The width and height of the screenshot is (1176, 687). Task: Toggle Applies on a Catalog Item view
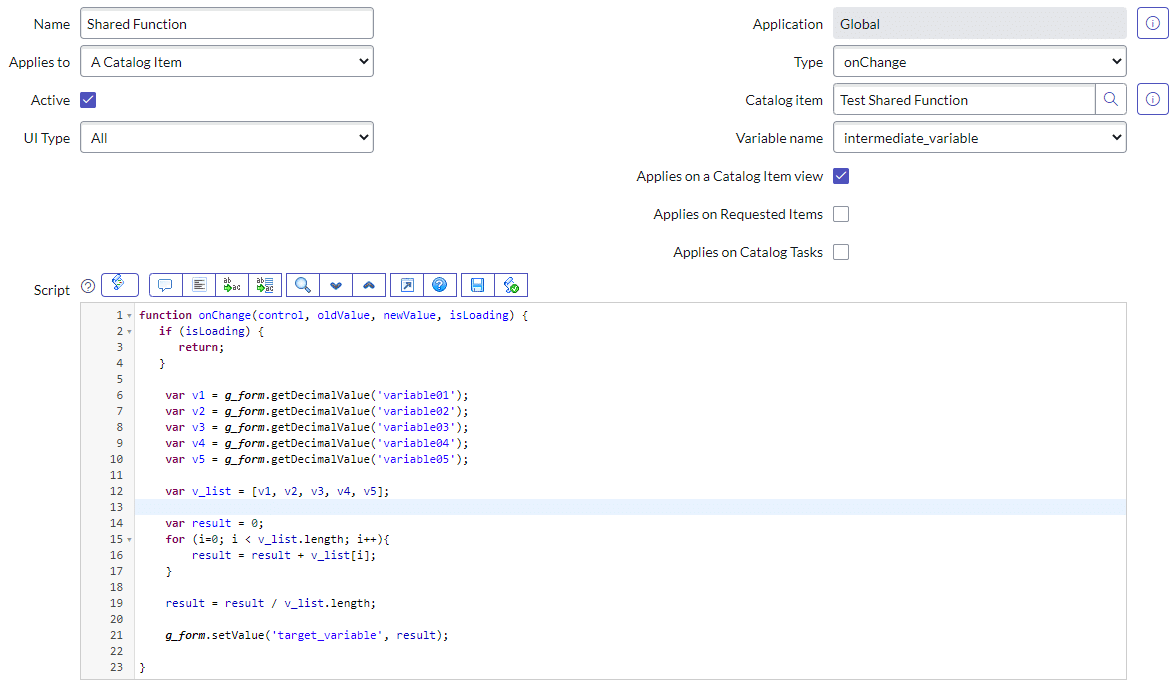click(841, 176)
